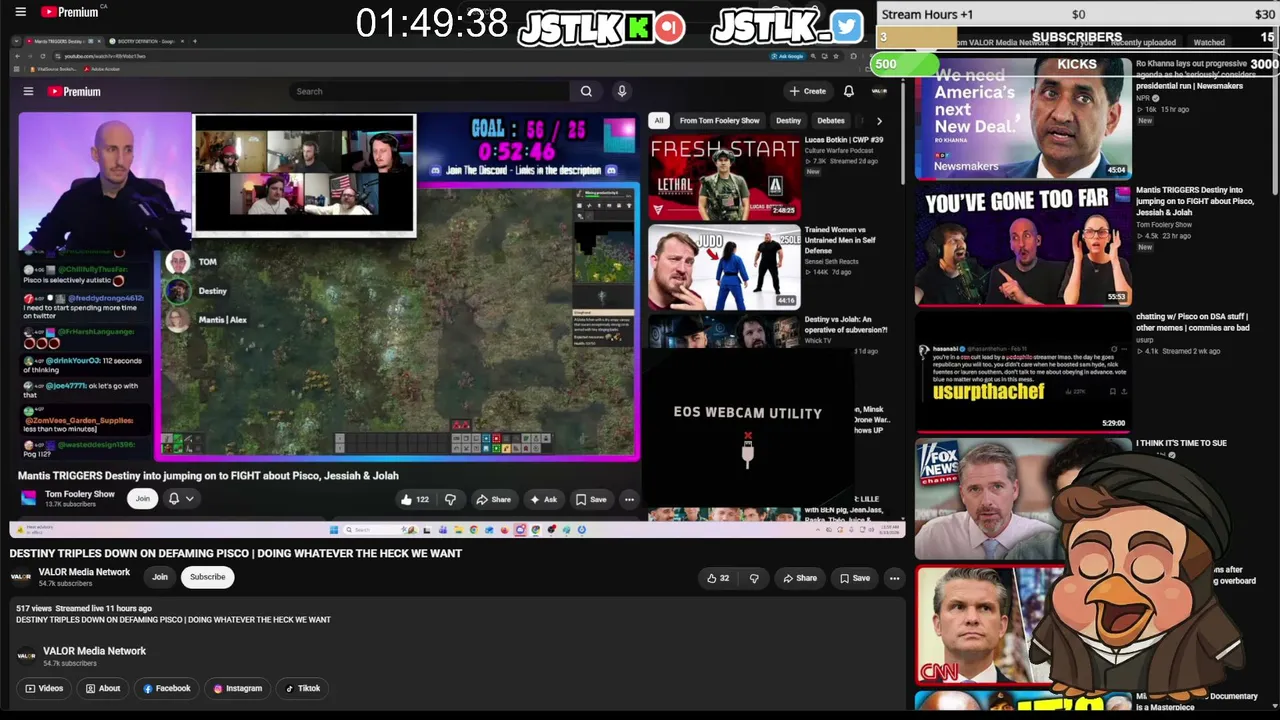The height and width of the screenshot is (720, 1280).
Task: Click the Mantis TRIGGERS Destiny video title
Action: 208,476
